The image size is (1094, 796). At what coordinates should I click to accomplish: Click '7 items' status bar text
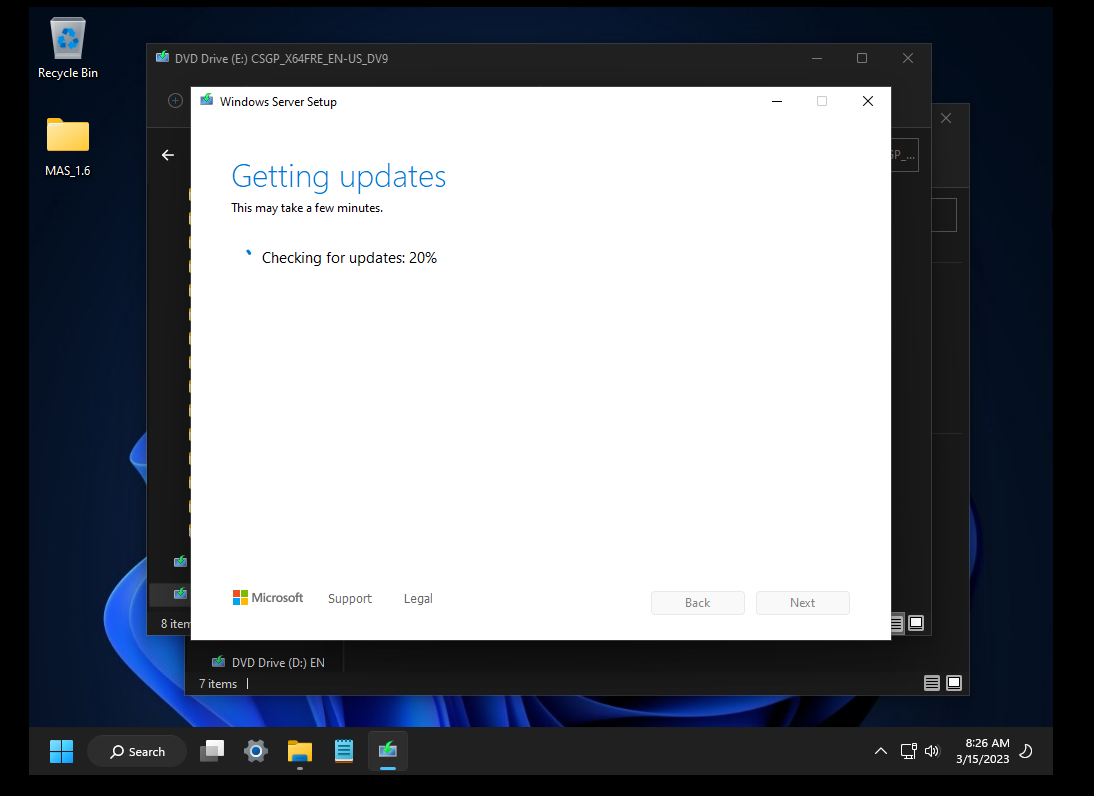218,684
